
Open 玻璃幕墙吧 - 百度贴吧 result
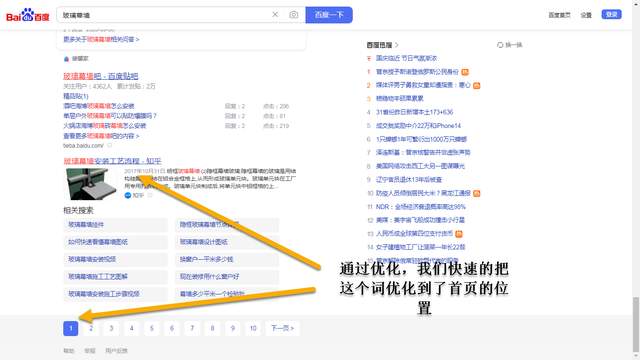[x=100, y=76]
